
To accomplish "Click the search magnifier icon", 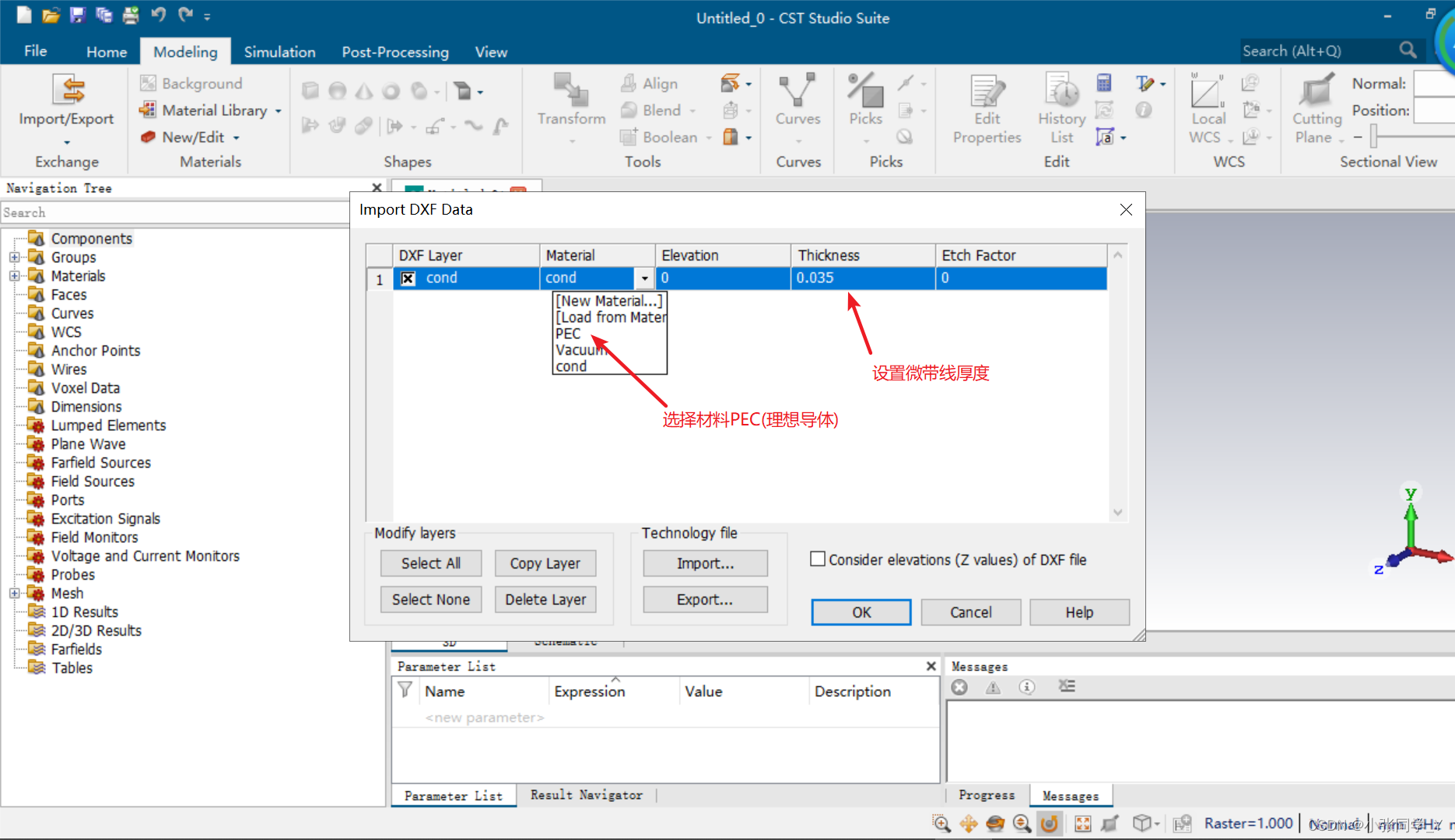I will (x=1407, y=51).
